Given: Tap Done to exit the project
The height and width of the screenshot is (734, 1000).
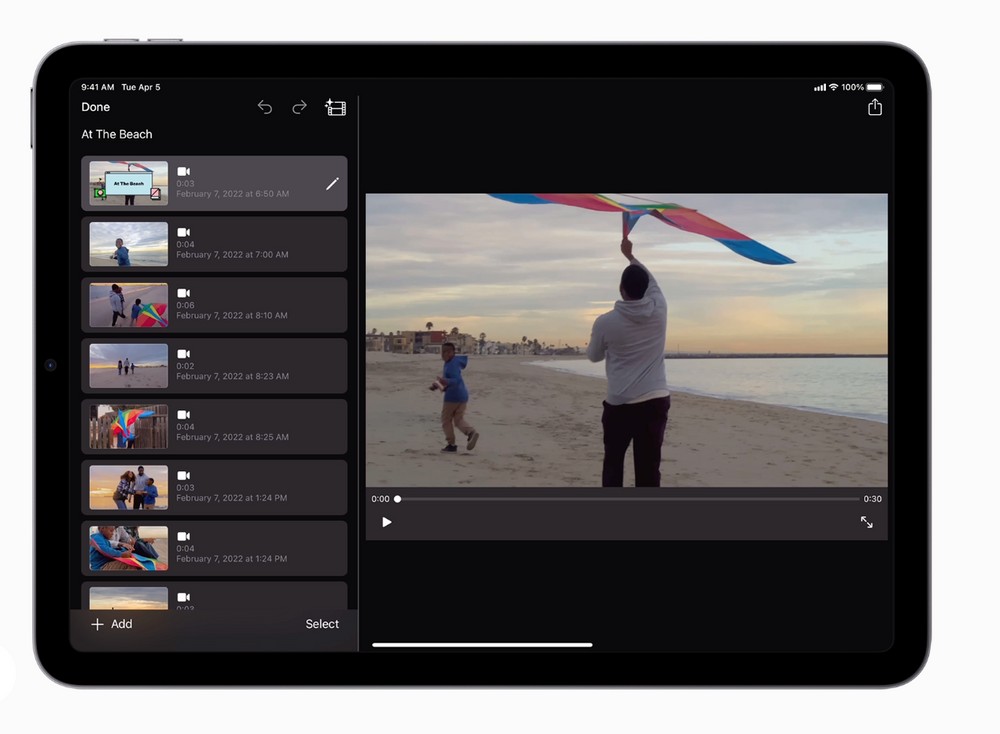Looking at the screenshot, I should point(96,107).
